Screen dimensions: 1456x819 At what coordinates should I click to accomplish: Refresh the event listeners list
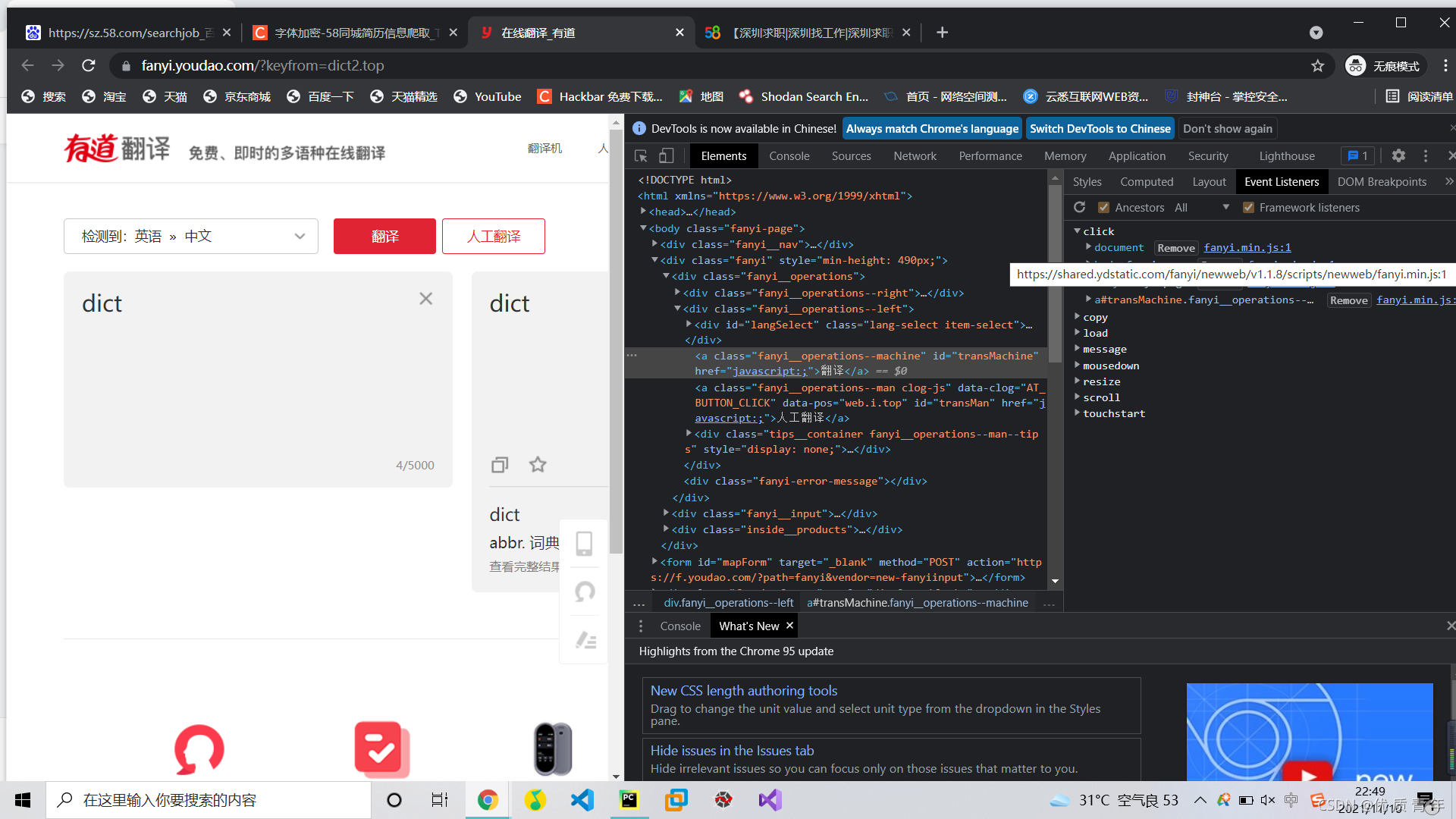pos(1080,207)
